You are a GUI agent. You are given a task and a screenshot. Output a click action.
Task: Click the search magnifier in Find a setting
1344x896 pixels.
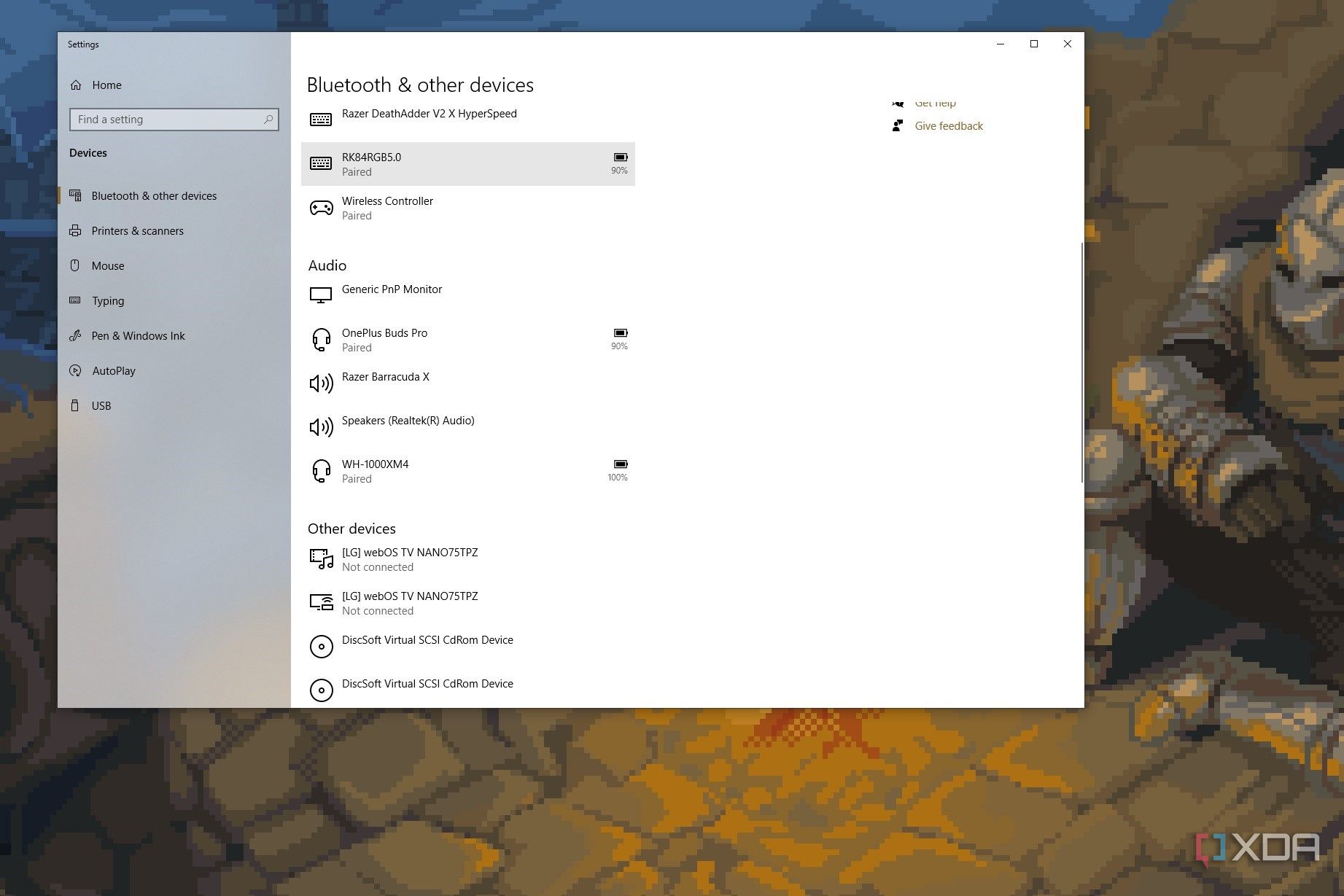click(268, 120)
